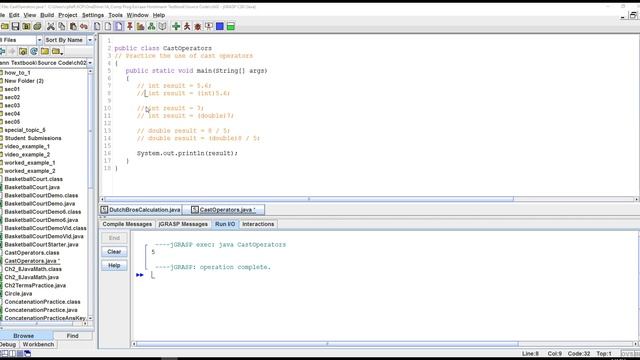The width and height of the screenshot is (640, 360).
Task: Open the Tools menu
Action: (115, 15)
